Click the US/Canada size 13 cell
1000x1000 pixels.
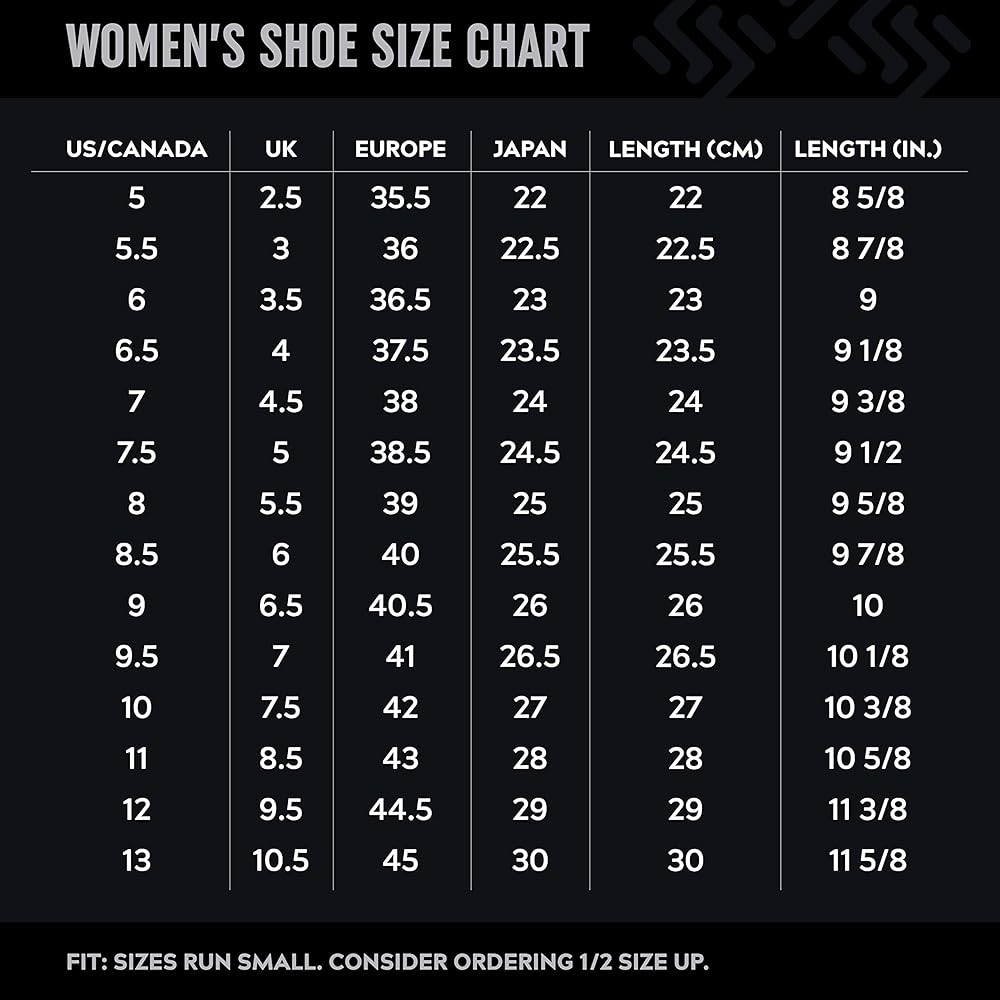point(137,860)
